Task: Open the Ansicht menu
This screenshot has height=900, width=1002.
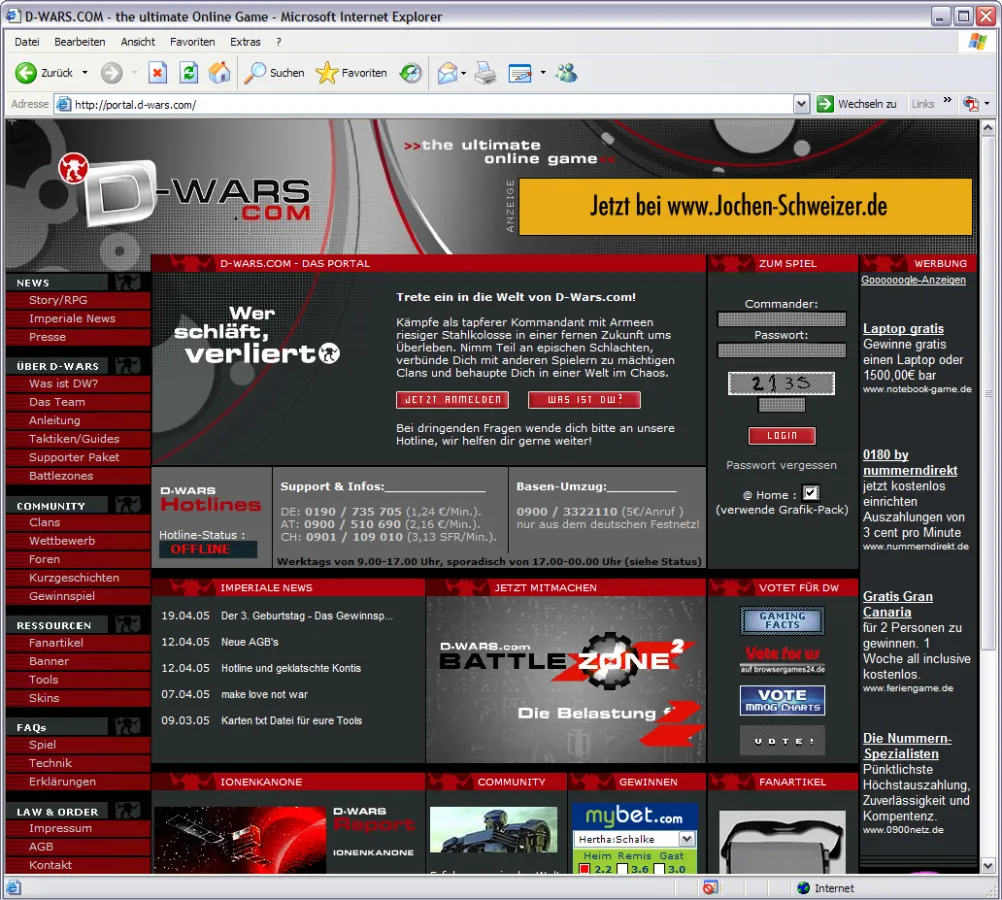Action: [x=138, y=41]
